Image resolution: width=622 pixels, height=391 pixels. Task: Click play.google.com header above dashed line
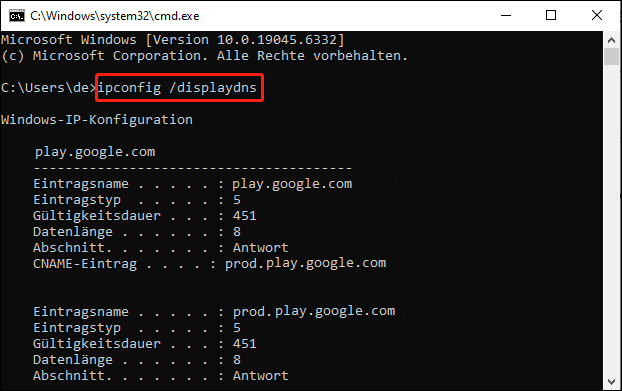point(95,152)
